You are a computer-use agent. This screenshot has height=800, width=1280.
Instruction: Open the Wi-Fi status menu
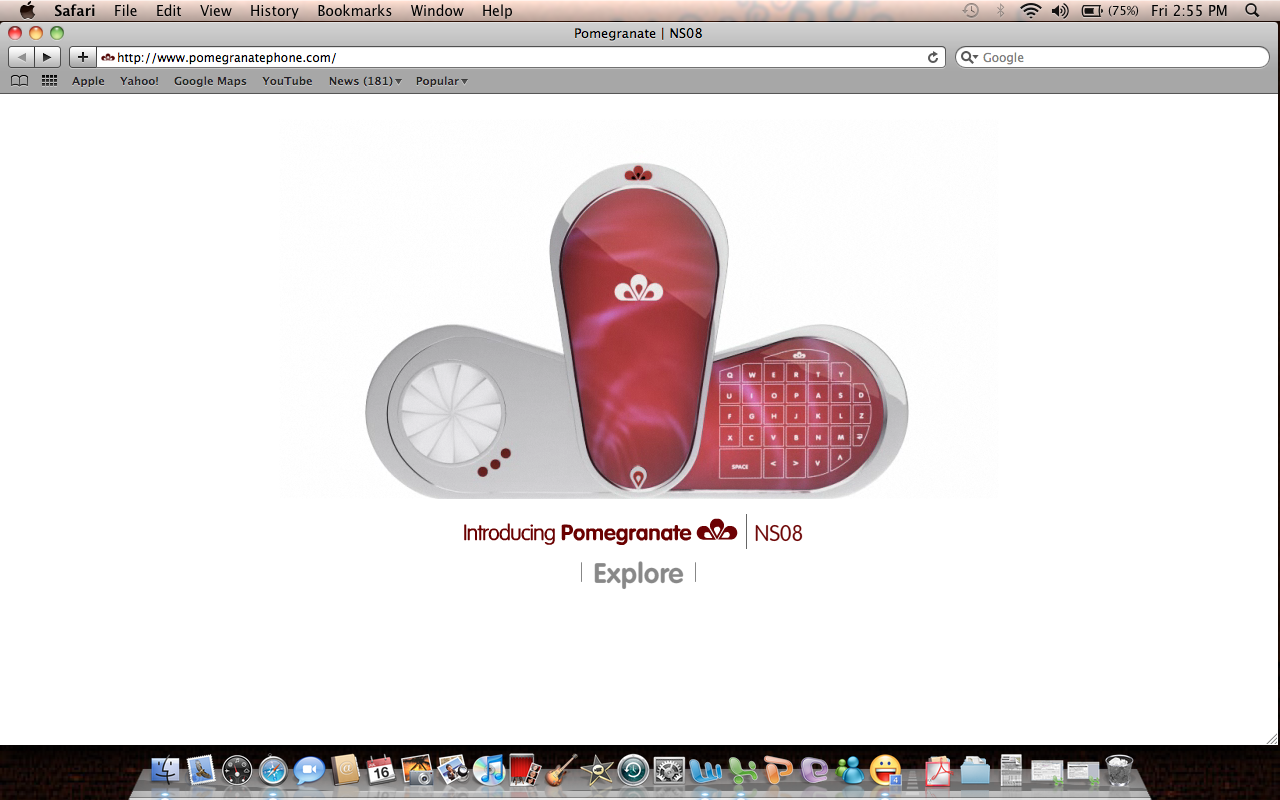[x=1030, y=10]
